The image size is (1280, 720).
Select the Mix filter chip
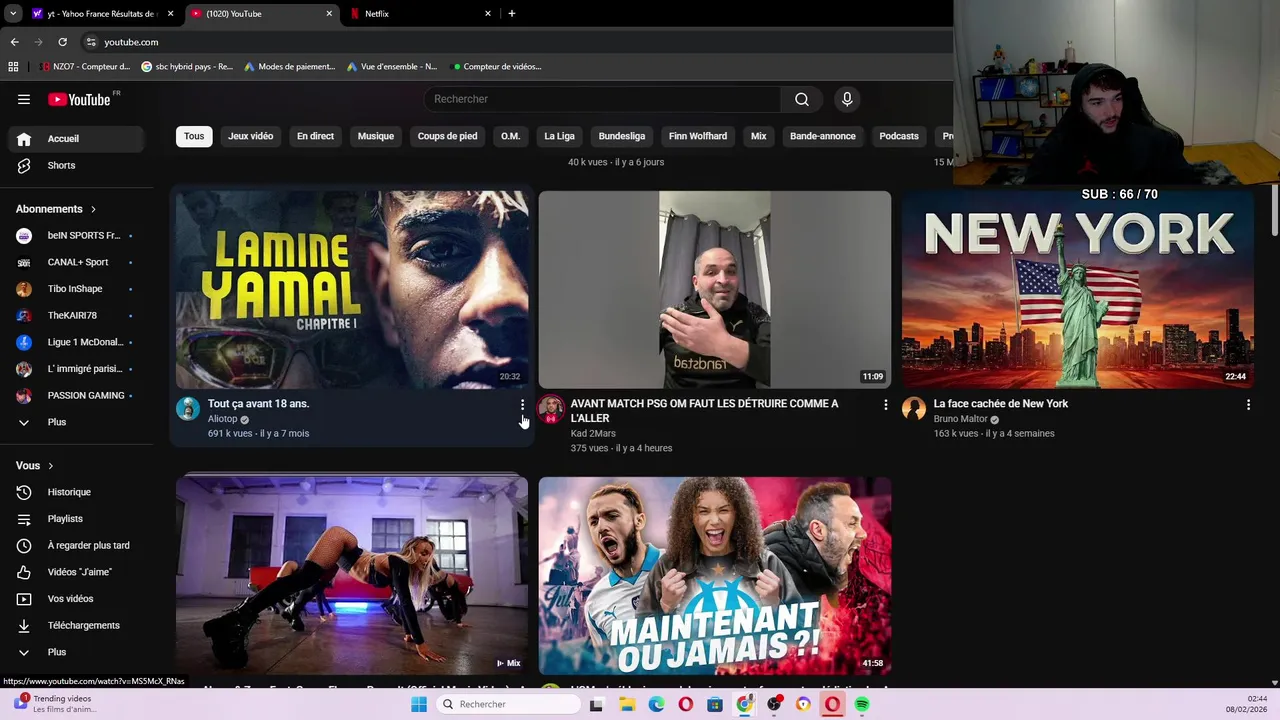click(759, 136)
